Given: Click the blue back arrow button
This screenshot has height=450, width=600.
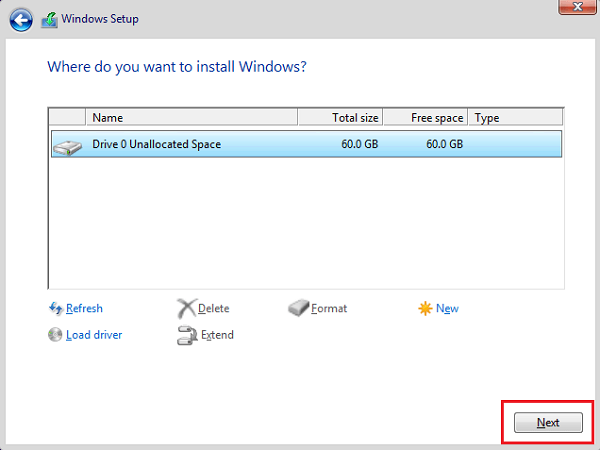Looking at the screenshot, I should [22, 19].
